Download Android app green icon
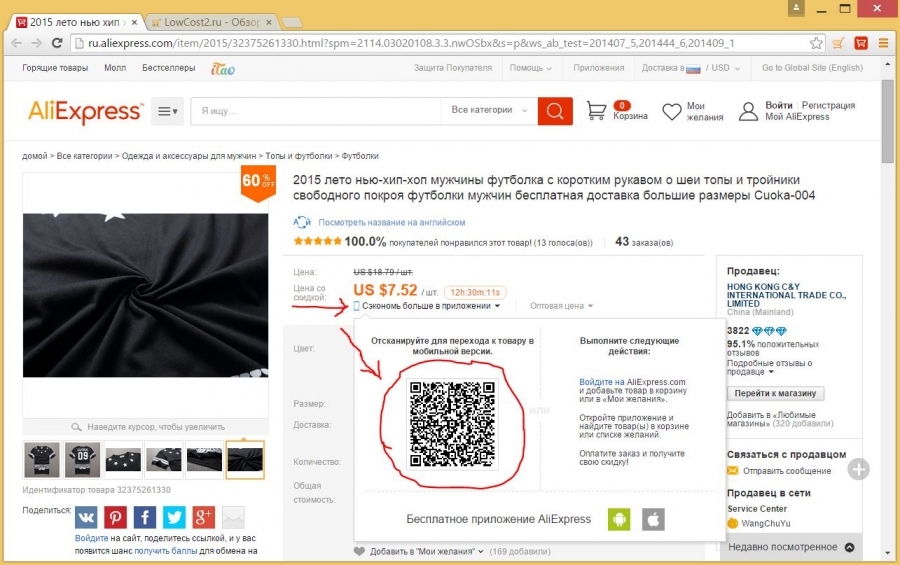This screenshot has height=565, width=900. point(619,520)
